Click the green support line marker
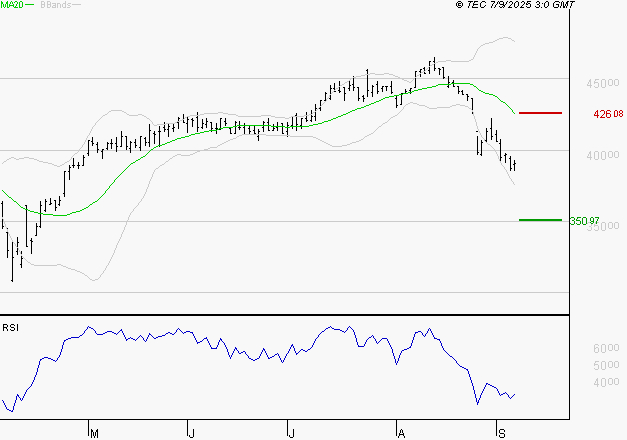This screenshot has height=440, width=627. click(x=540, y=220)
